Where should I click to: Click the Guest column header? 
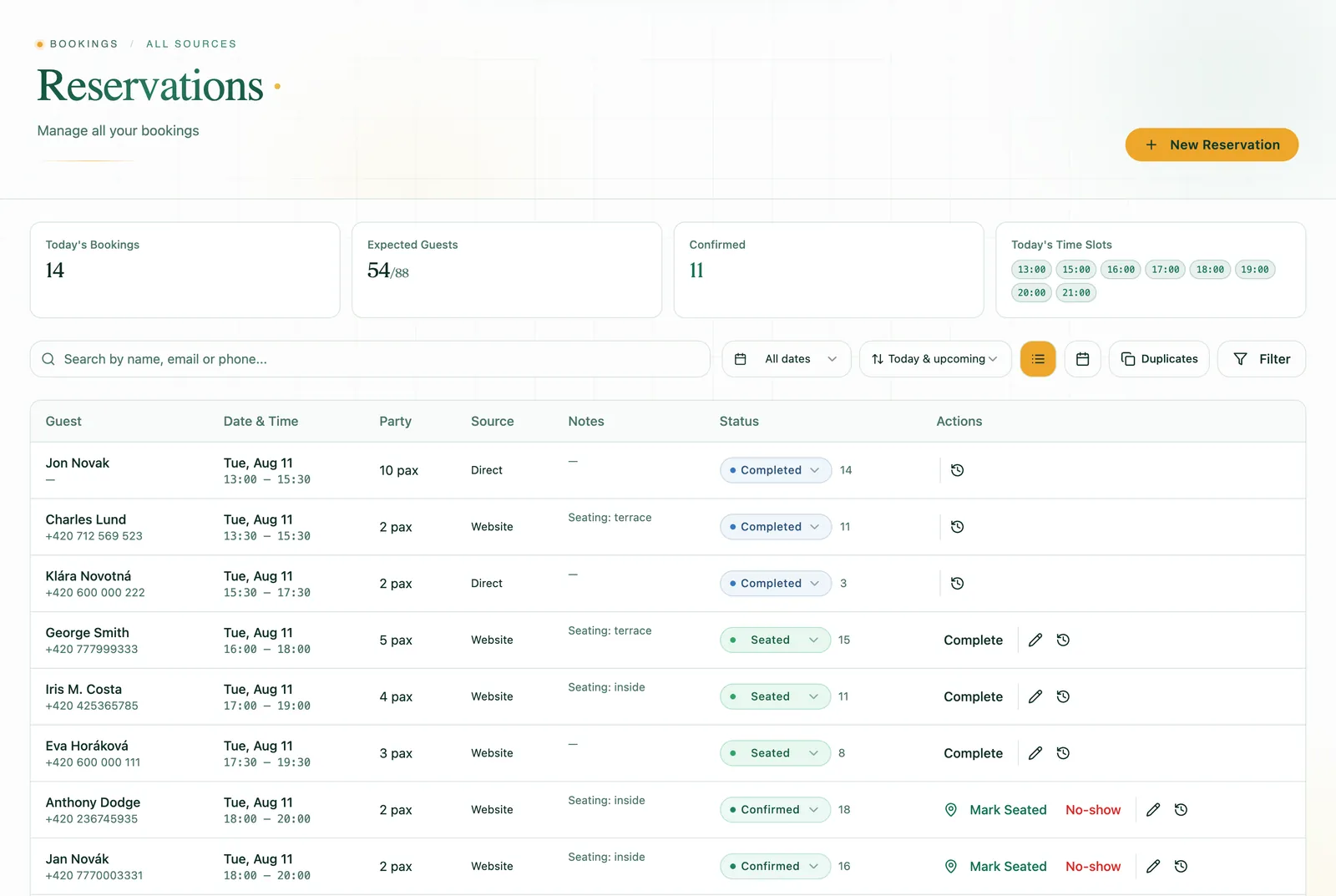point(63,422)
